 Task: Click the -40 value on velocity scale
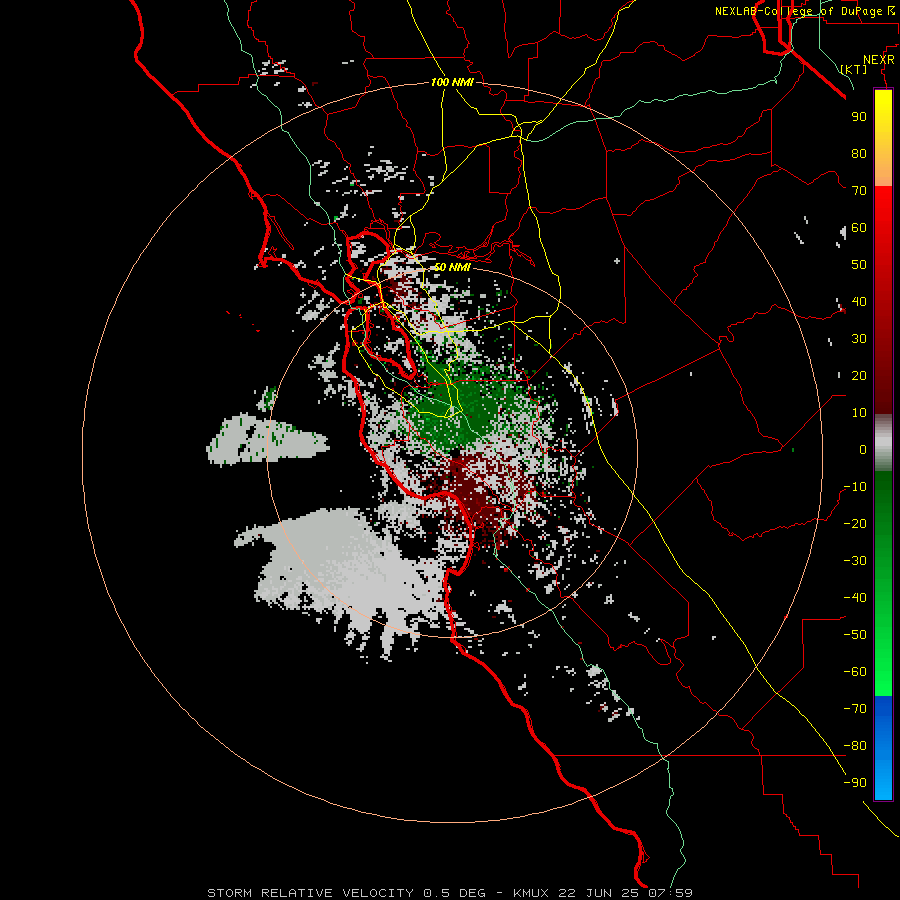coord(855,598)
